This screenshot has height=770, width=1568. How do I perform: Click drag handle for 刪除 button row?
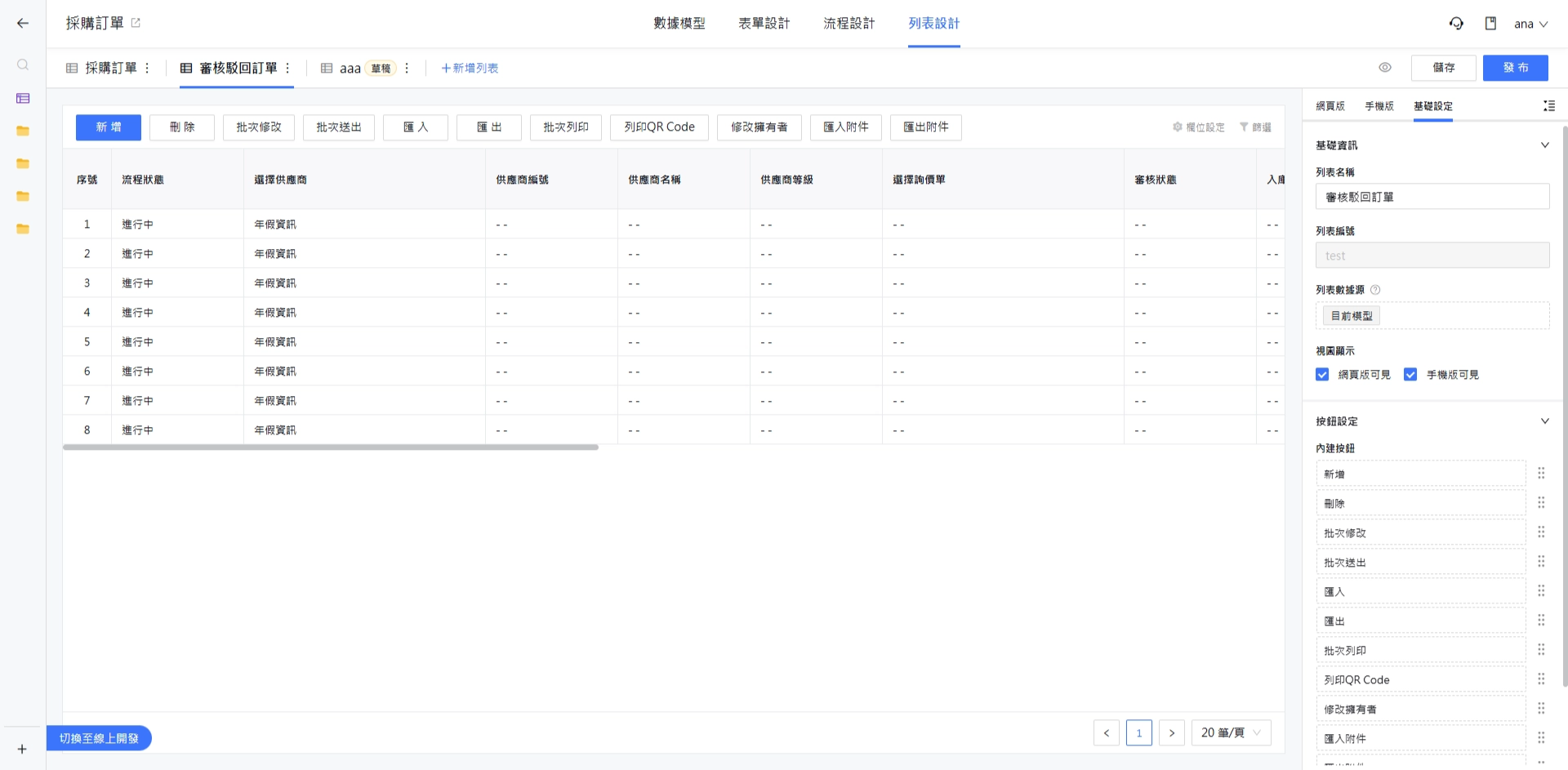tap(1541, 502)
